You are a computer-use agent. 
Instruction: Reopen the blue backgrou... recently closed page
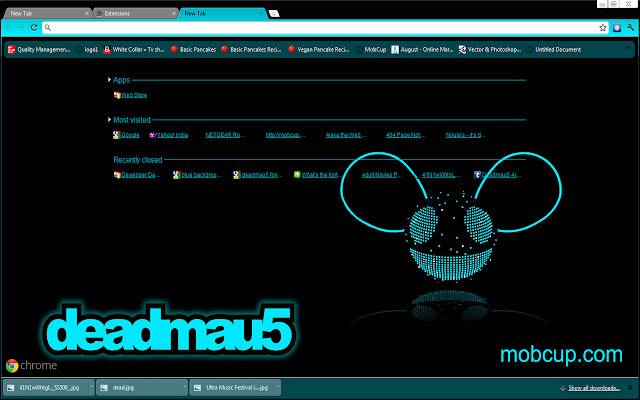(201, 175)
